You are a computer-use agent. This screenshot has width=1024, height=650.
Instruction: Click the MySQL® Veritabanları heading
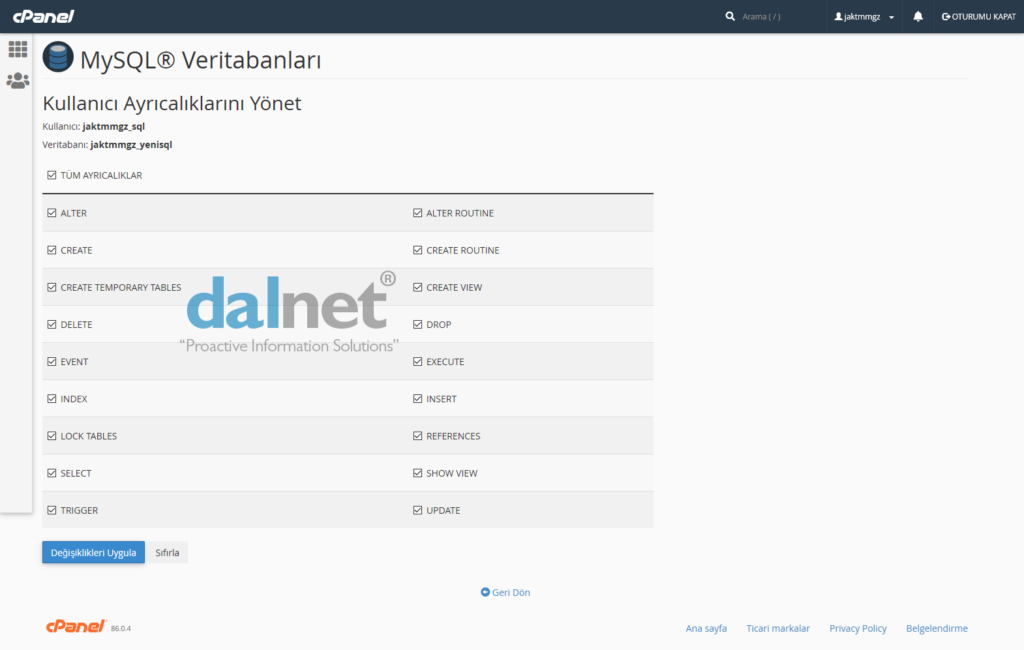200,60
